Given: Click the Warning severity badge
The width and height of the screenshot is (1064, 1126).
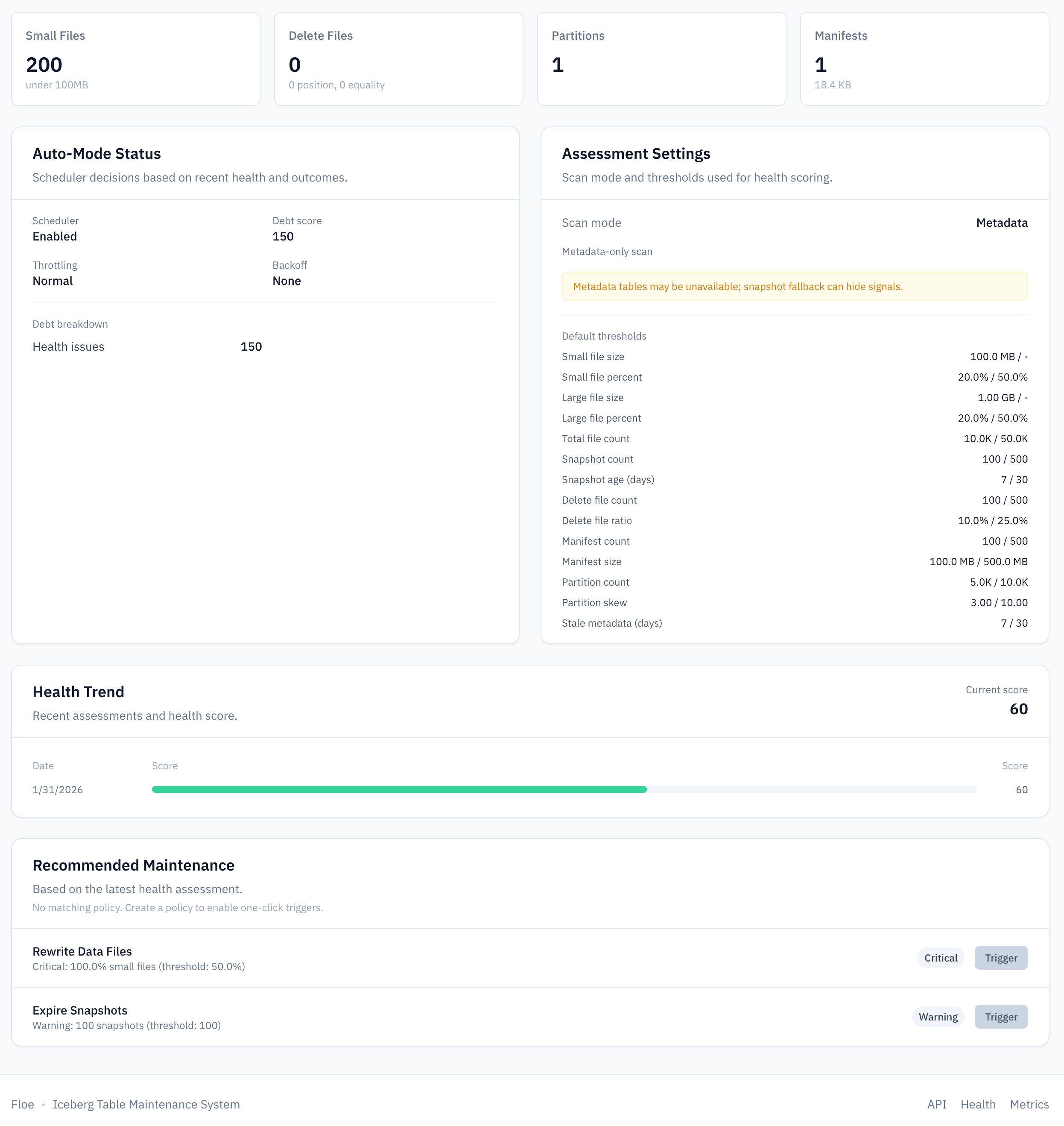Looking at the screenshot, I should pyautogui.click(x=938, y=1017).
